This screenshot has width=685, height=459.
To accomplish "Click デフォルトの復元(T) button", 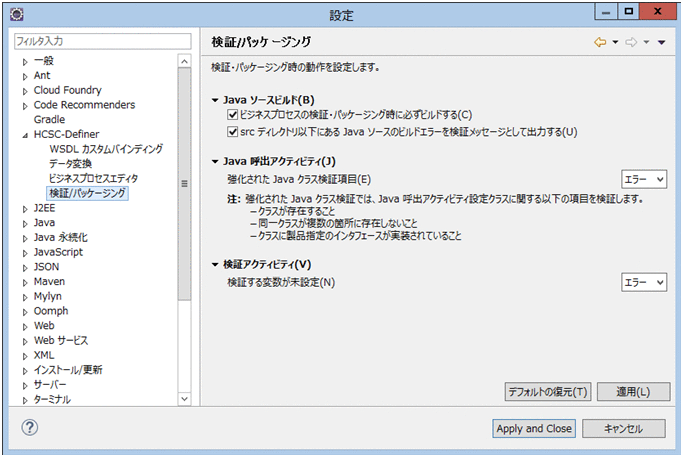I will (x=548, y=392).
